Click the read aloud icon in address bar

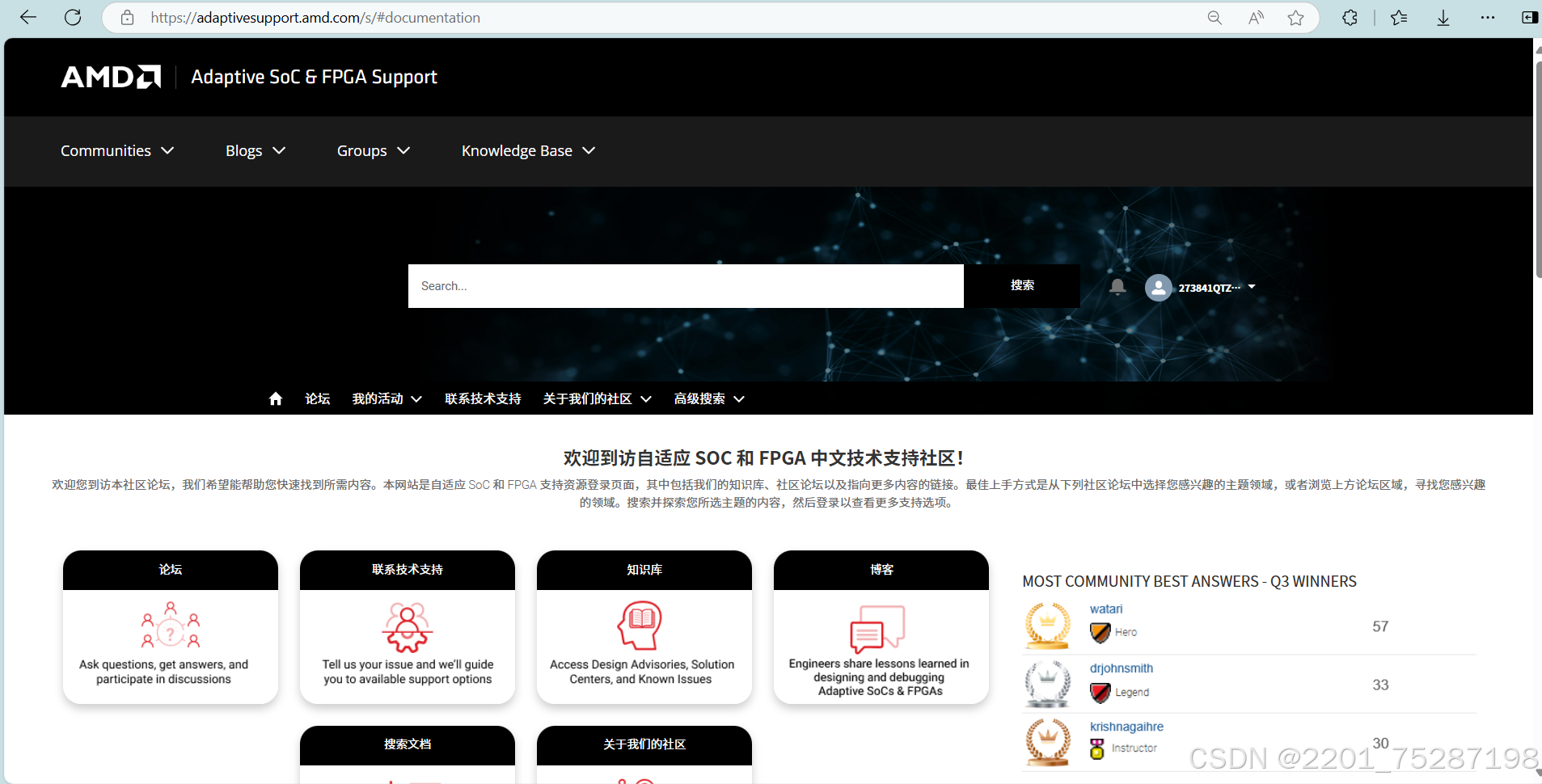coord(1255,17)
